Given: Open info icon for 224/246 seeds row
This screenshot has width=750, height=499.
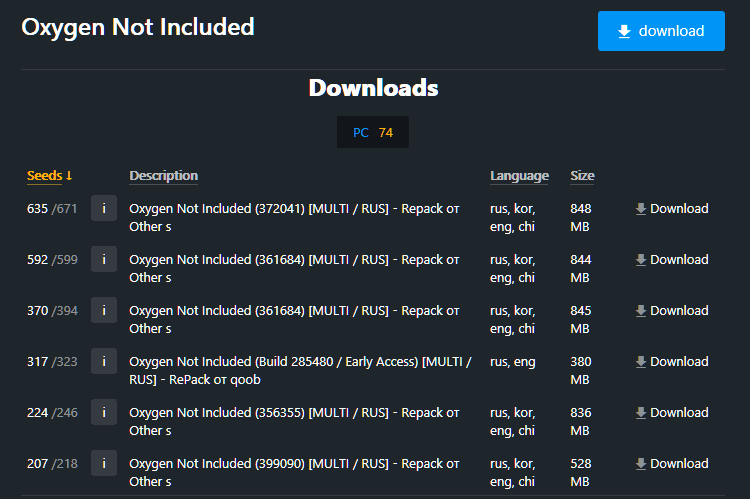Looking at the screenshot, I should [104, 412].
